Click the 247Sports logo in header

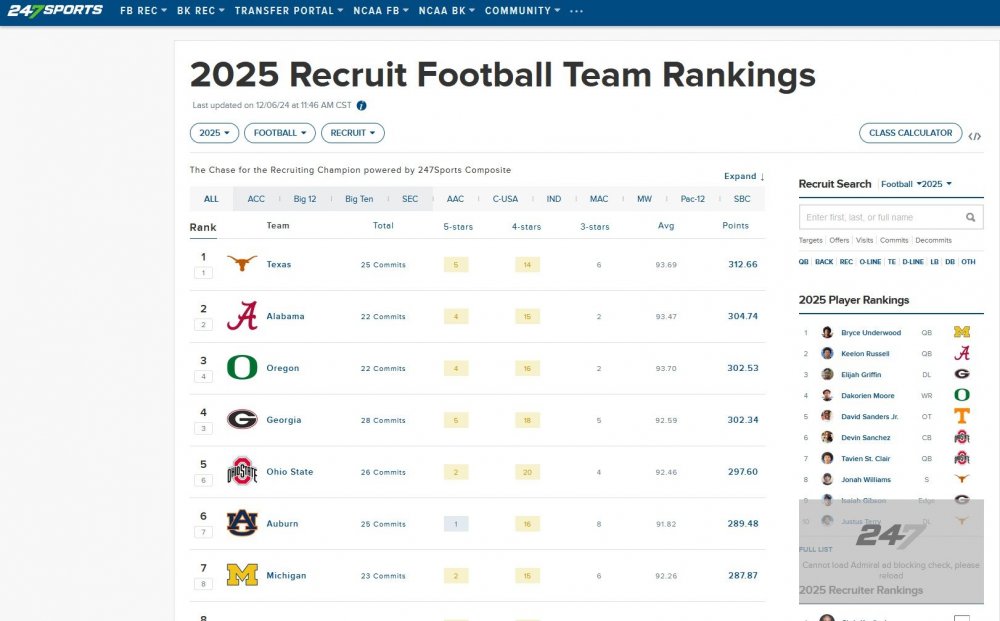pos(54,11)
